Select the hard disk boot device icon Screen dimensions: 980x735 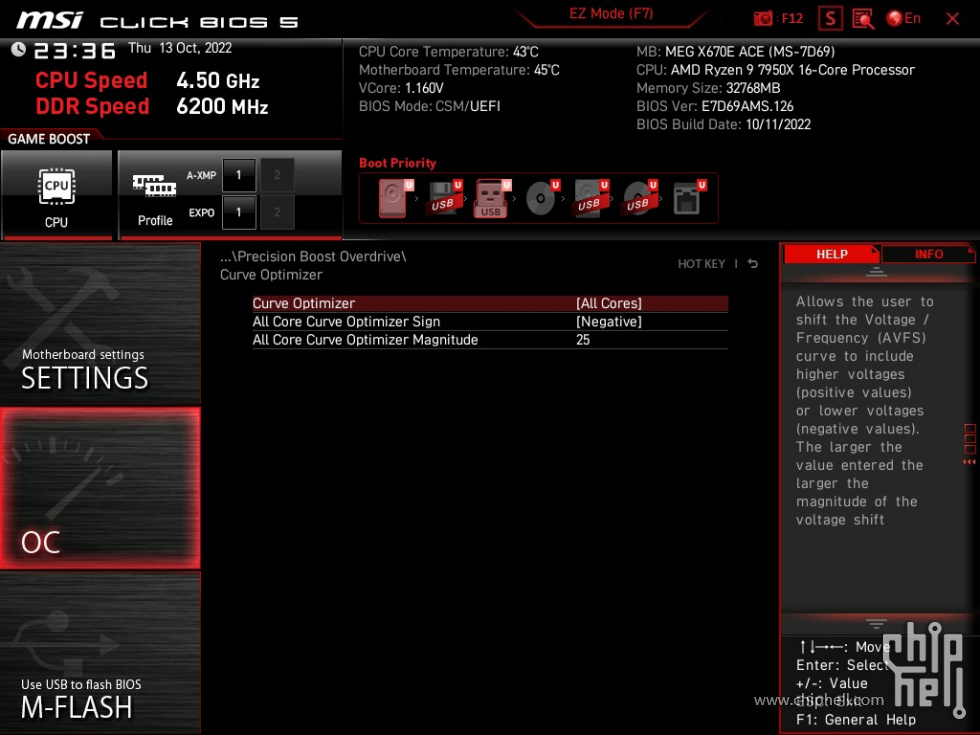click(x=394, y=198)
